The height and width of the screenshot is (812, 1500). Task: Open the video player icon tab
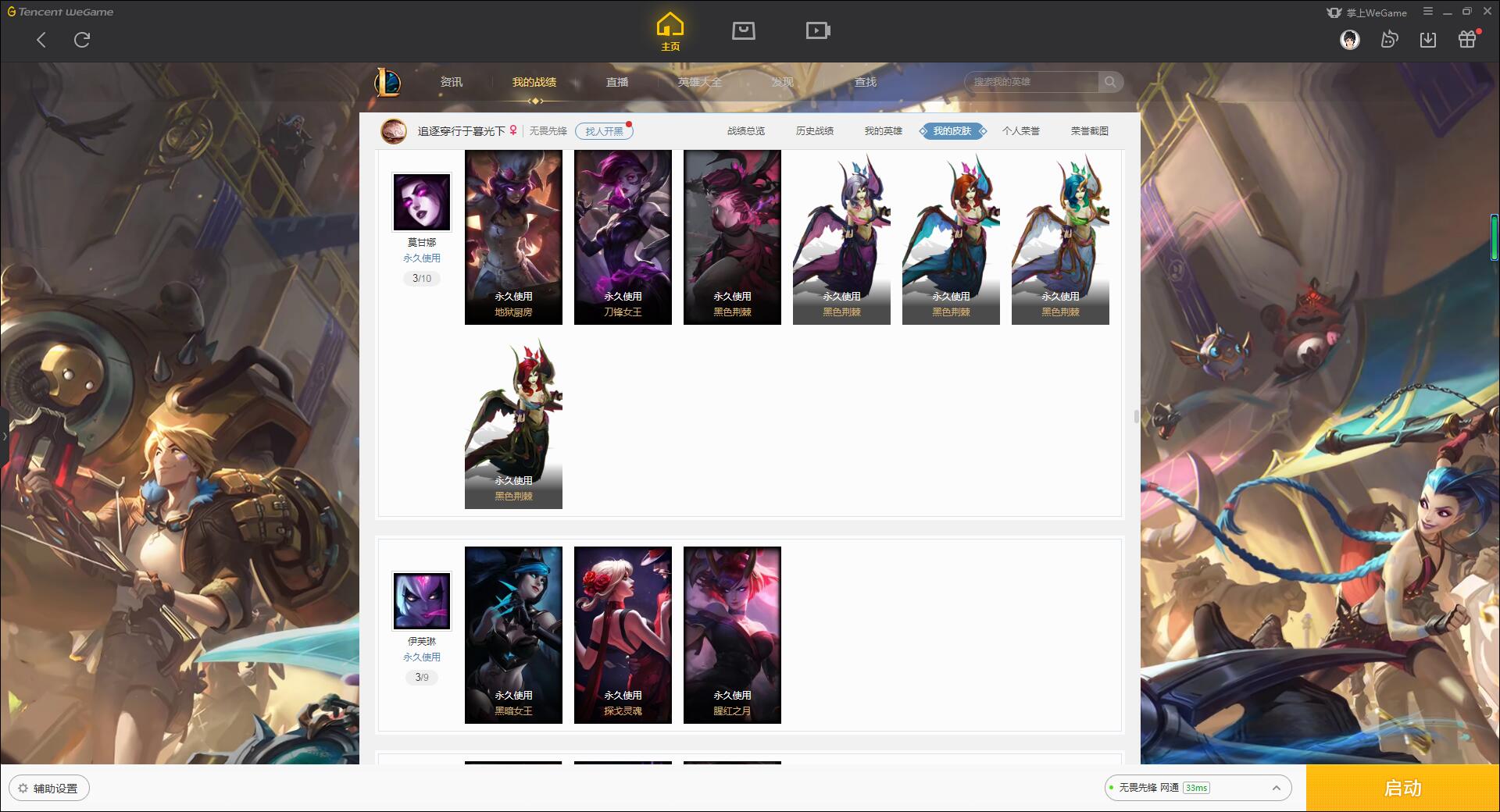(x=818, y=30)
